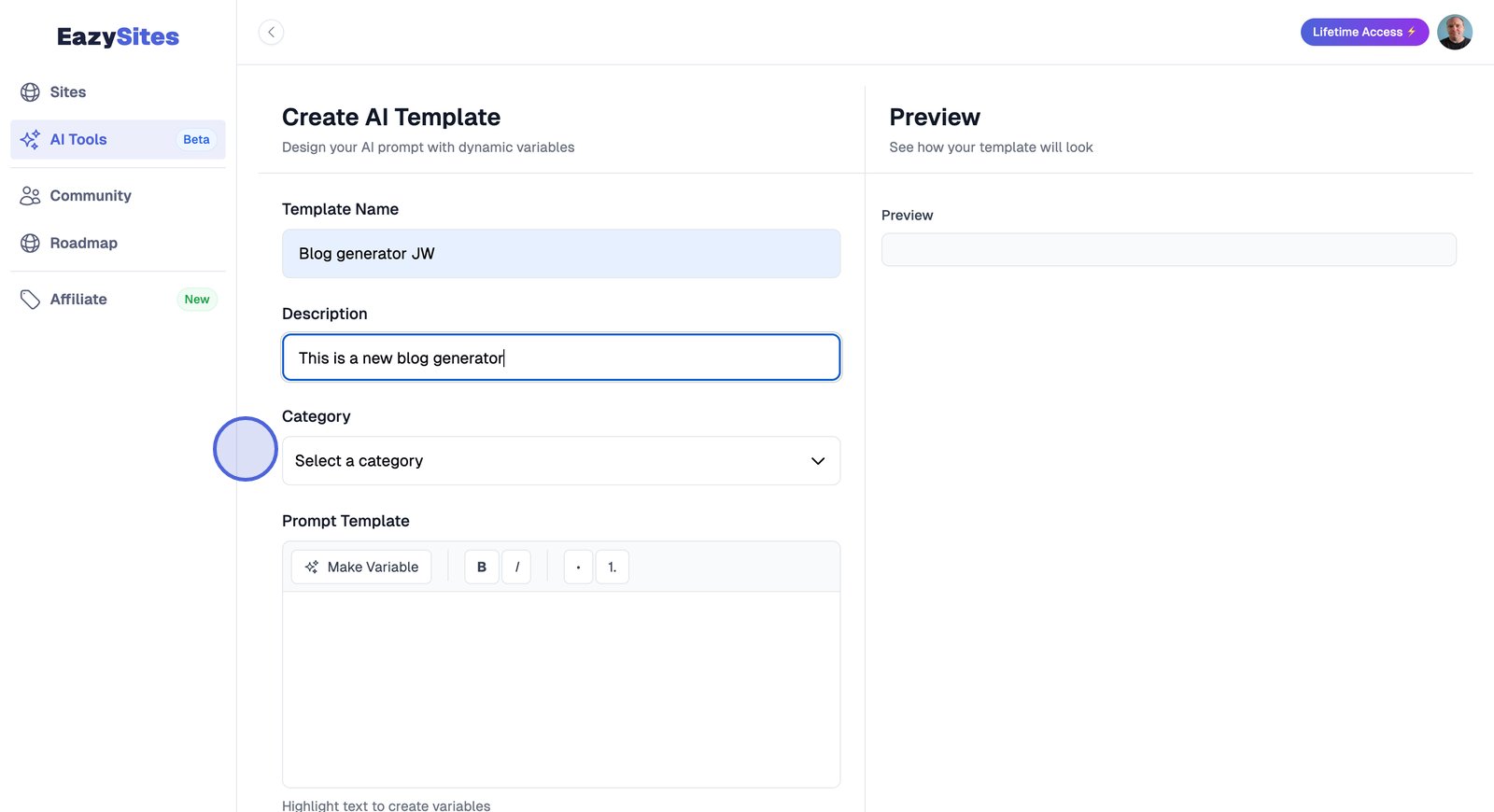Go to the Roadmap page

click(84, 243)
